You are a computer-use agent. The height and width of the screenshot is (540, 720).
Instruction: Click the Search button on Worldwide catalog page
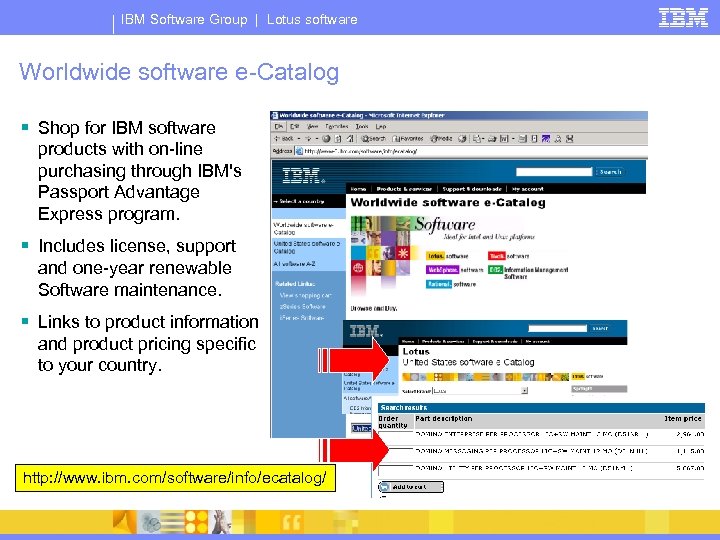tap(610, 172)
